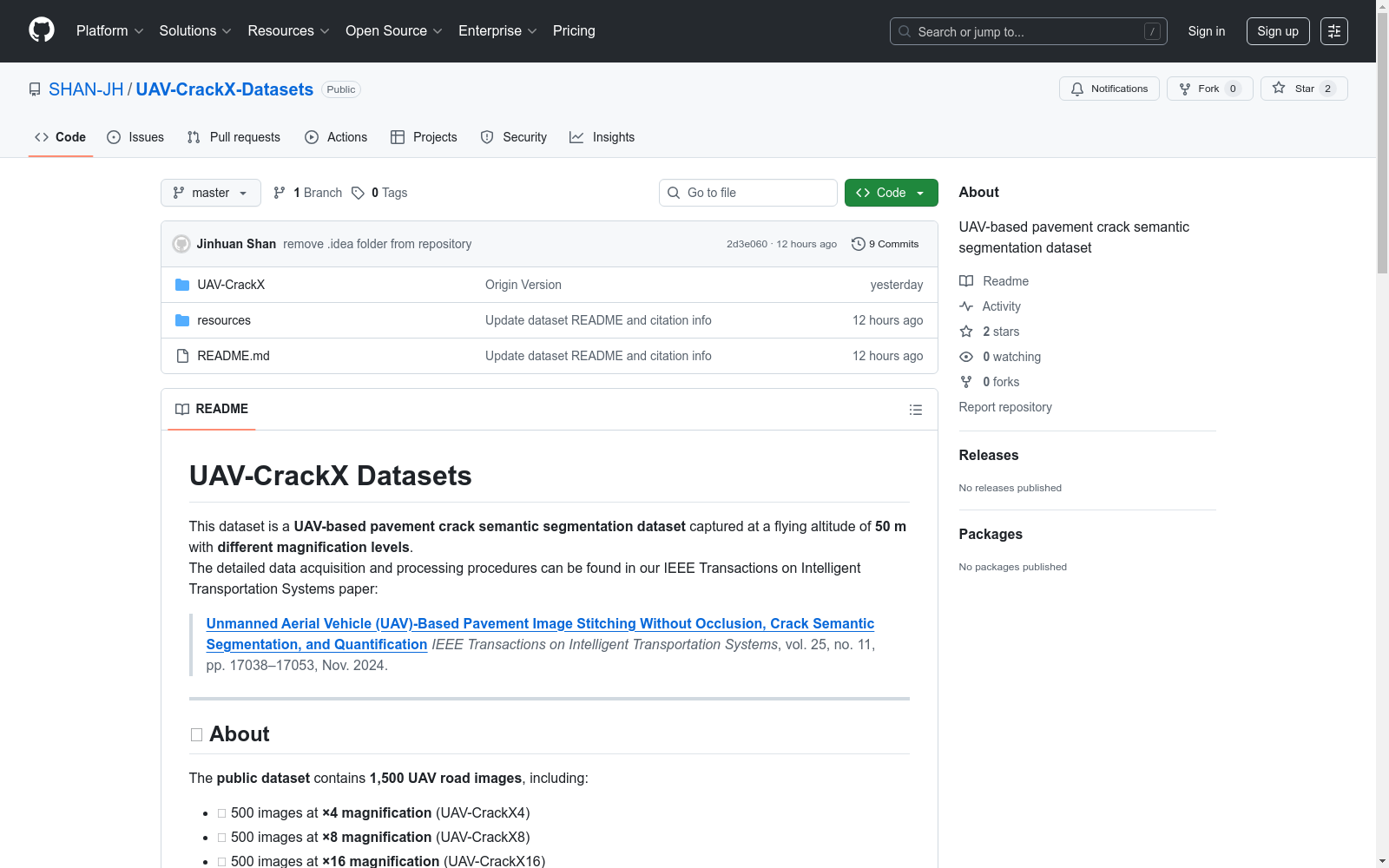The height and width of the screenshot is (868, 1389).
Task: Select the README tab
Action: (212, 409)
